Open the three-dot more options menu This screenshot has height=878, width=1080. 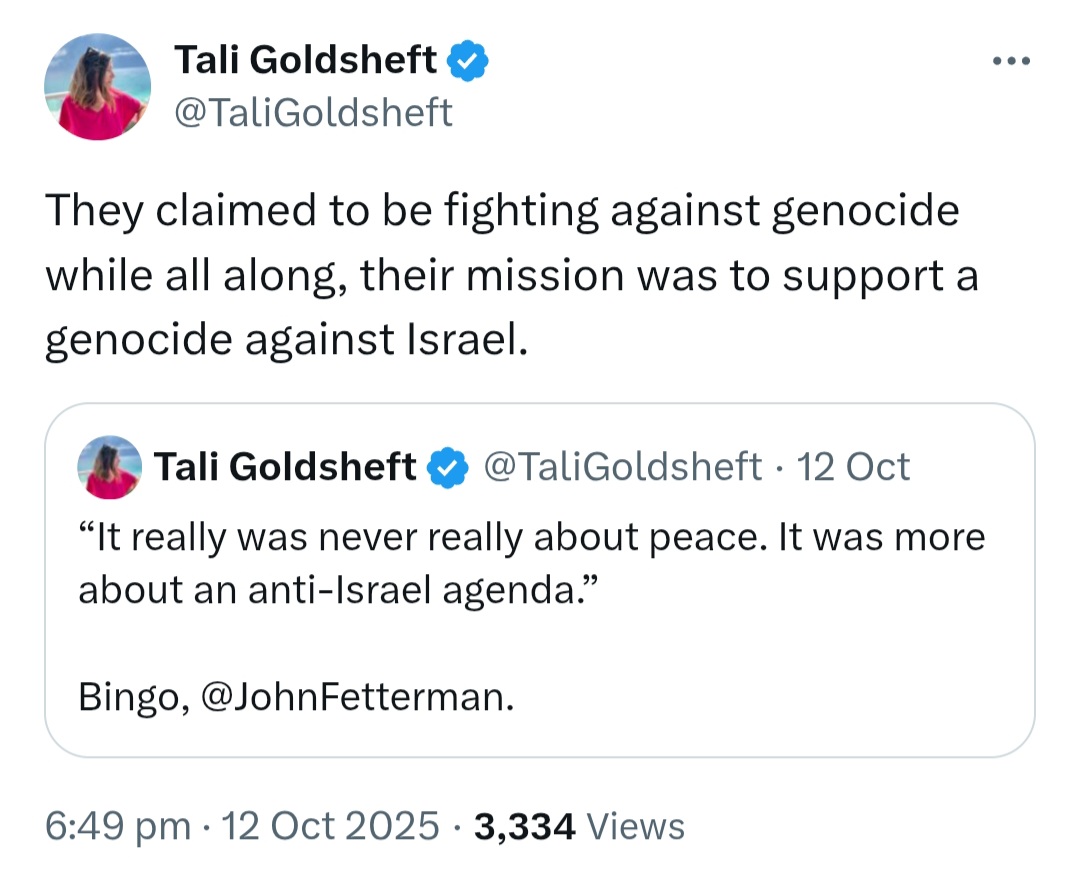coord(1011,61)
